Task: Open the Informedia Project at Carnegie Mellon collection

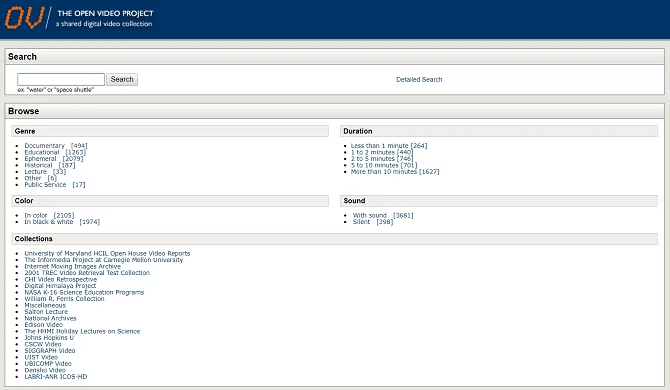Action: tap(104, 260)
